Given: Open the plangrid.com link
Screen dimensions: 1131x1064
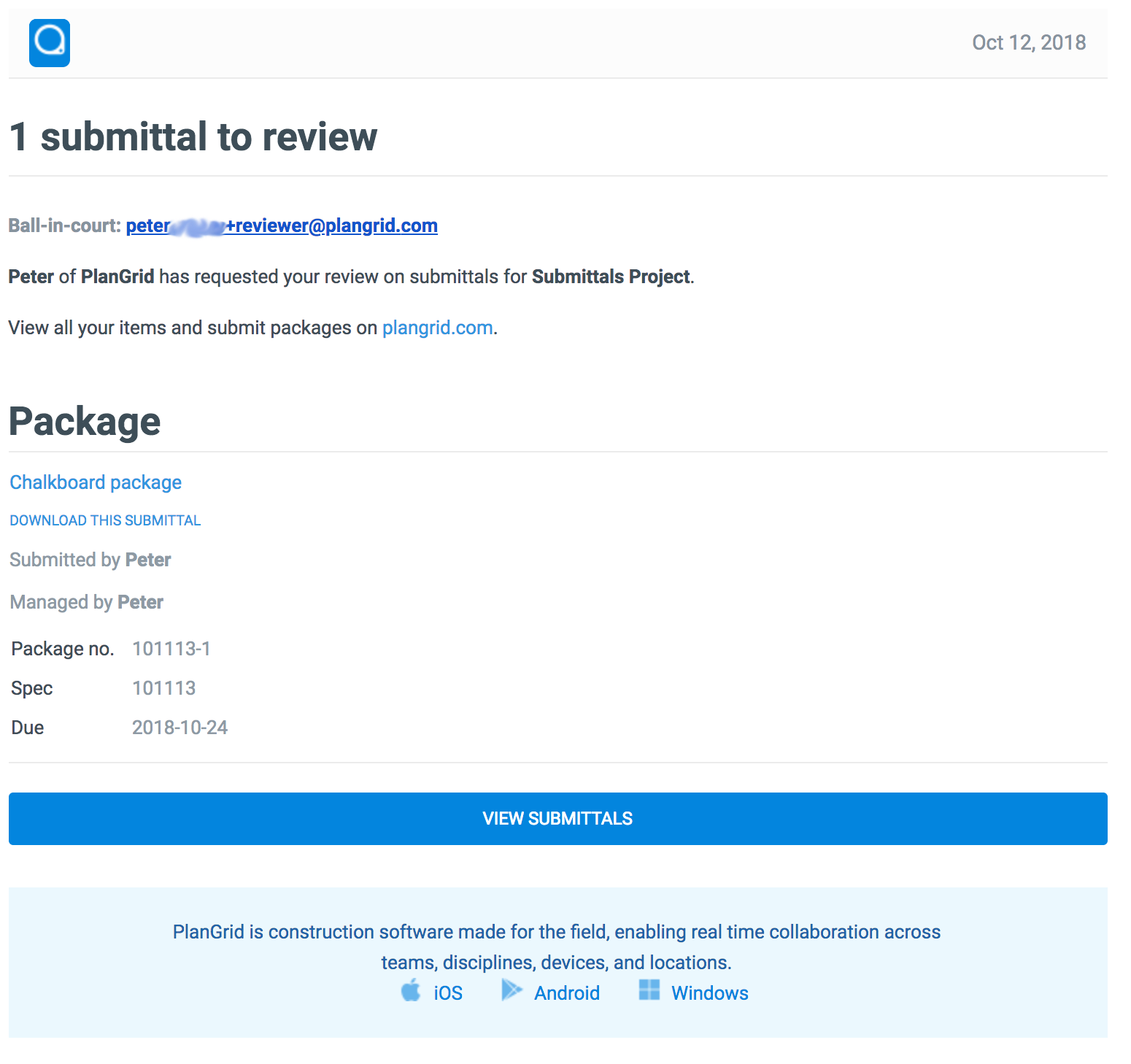Looking at the screenshot, I should pyautogui.click(x=437, y=328).
